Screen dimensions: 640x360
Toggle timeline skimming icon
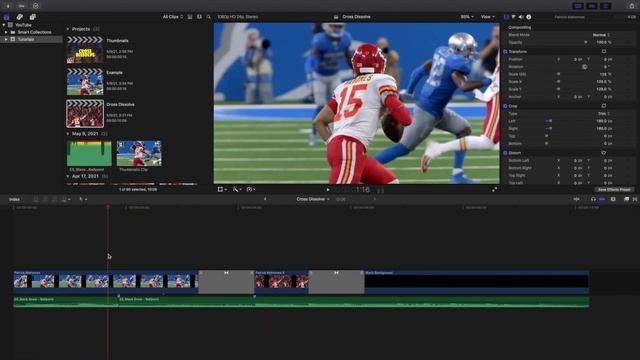[x=576, y=199]
